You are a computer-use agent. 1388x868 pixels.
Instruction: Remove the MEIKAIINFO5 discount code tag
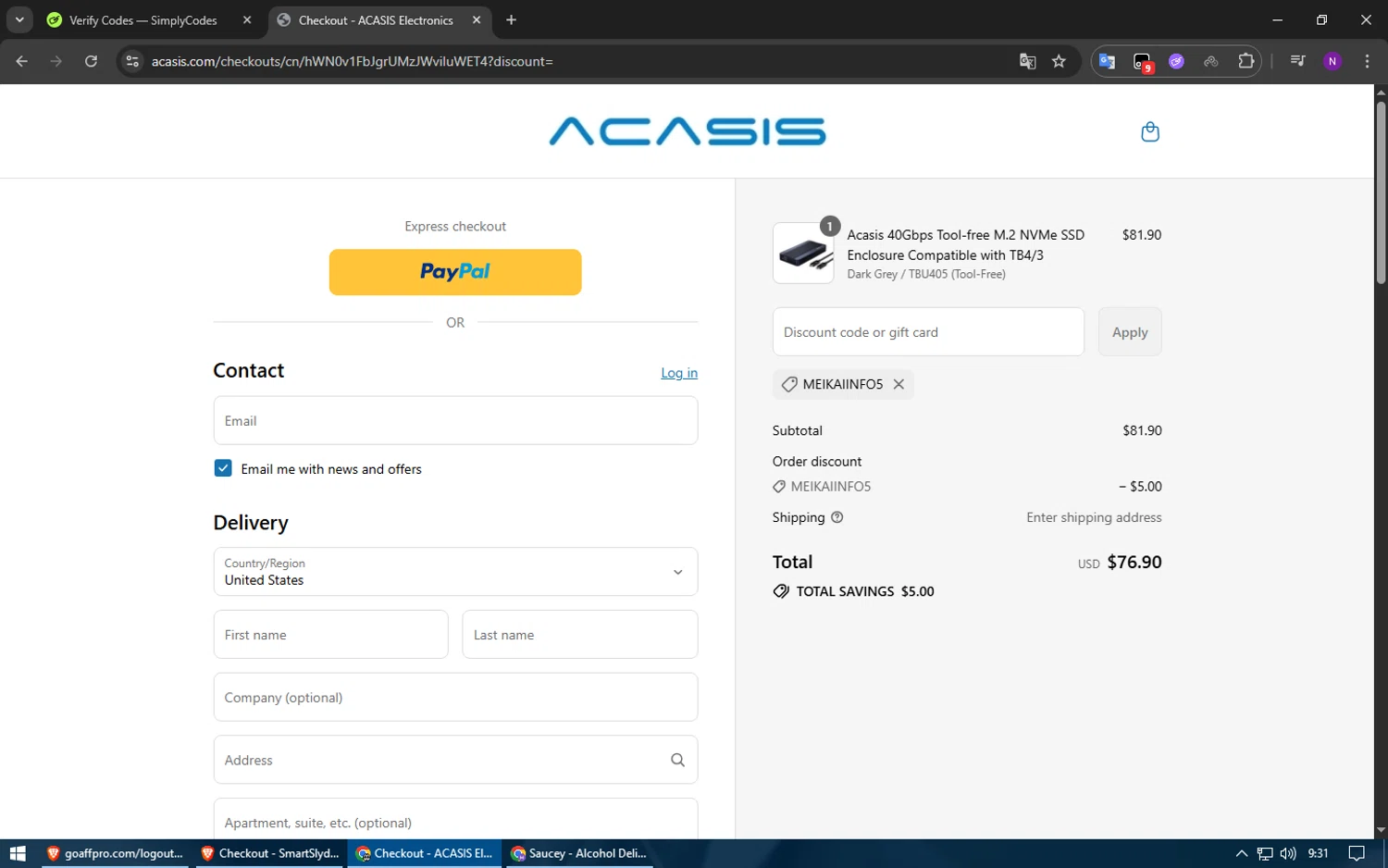click(x=898, y=384)
